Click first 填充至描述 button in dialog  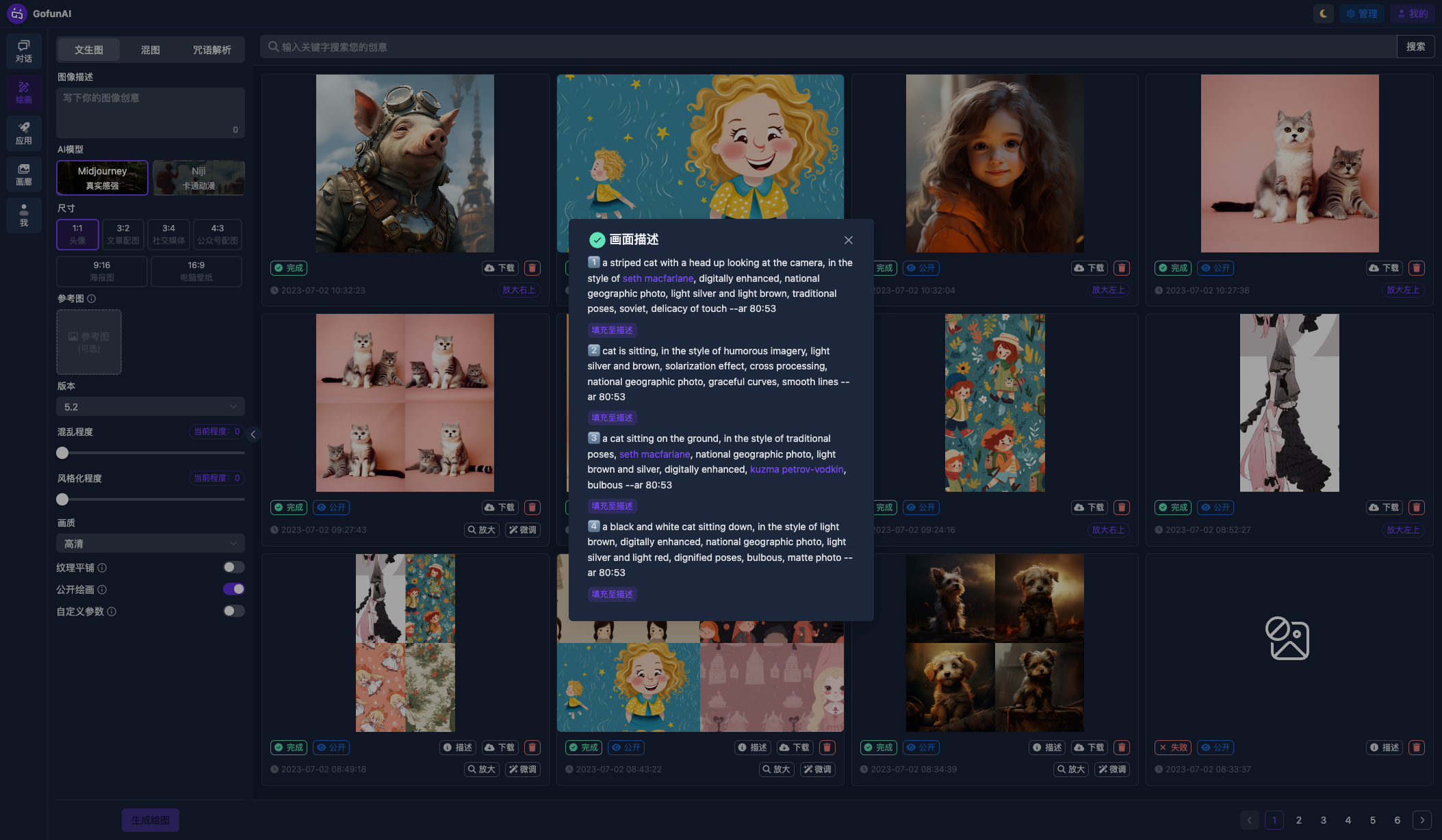tap(612, 330)
